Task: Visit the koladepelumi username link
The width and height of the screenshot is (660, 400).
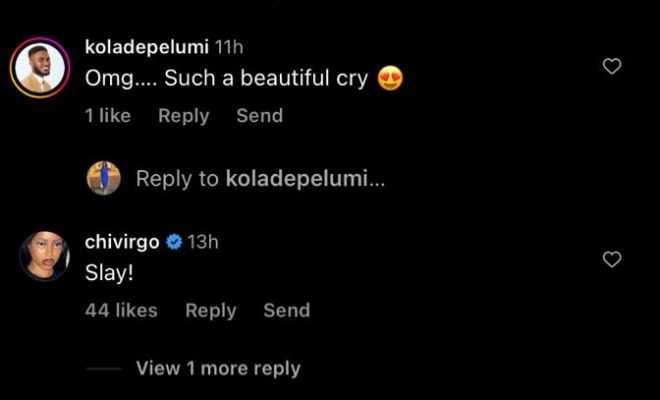Action: point(147,47)
